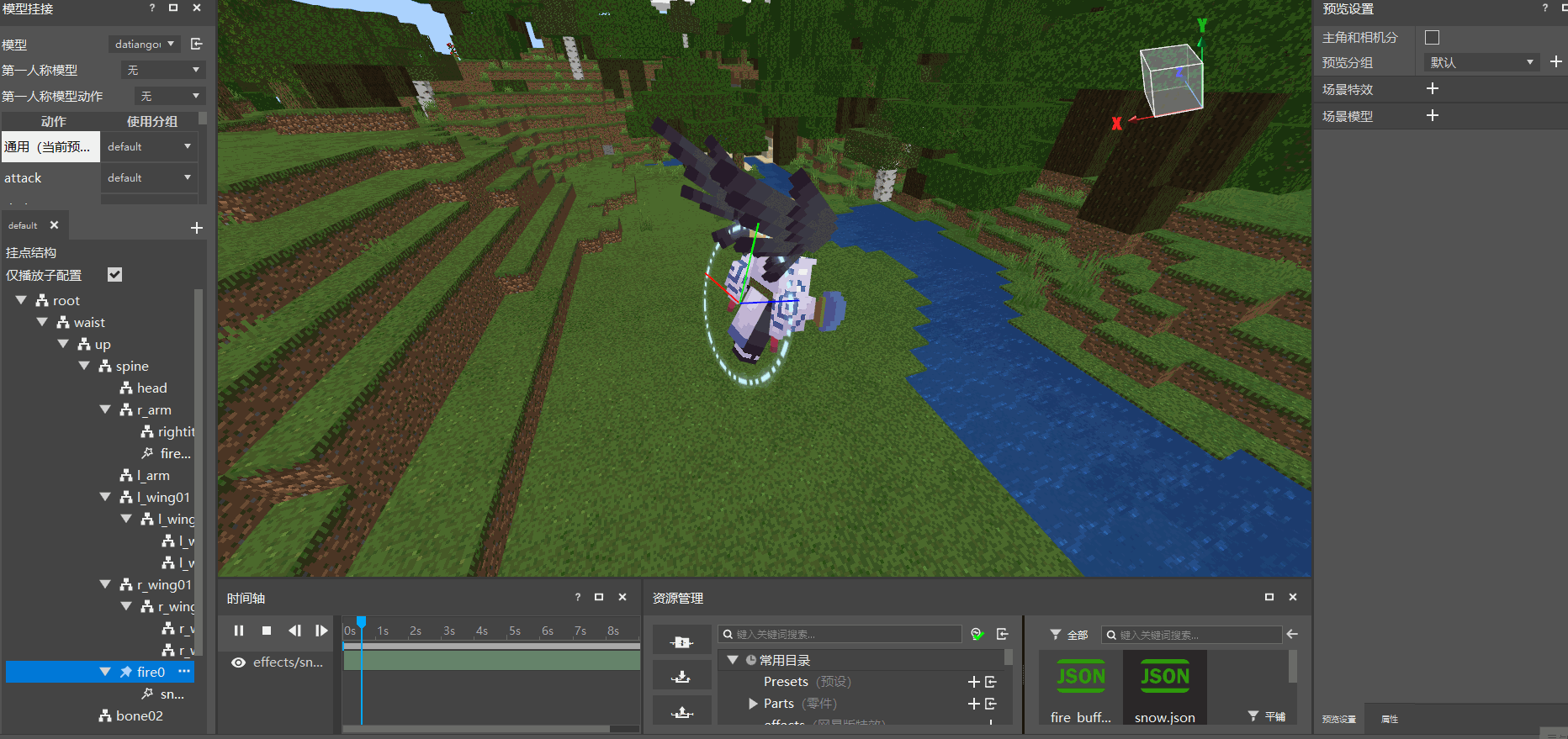Add a 场景特效 with plus icon
The image size is (1568, 739).
(x=1433, y=88)
